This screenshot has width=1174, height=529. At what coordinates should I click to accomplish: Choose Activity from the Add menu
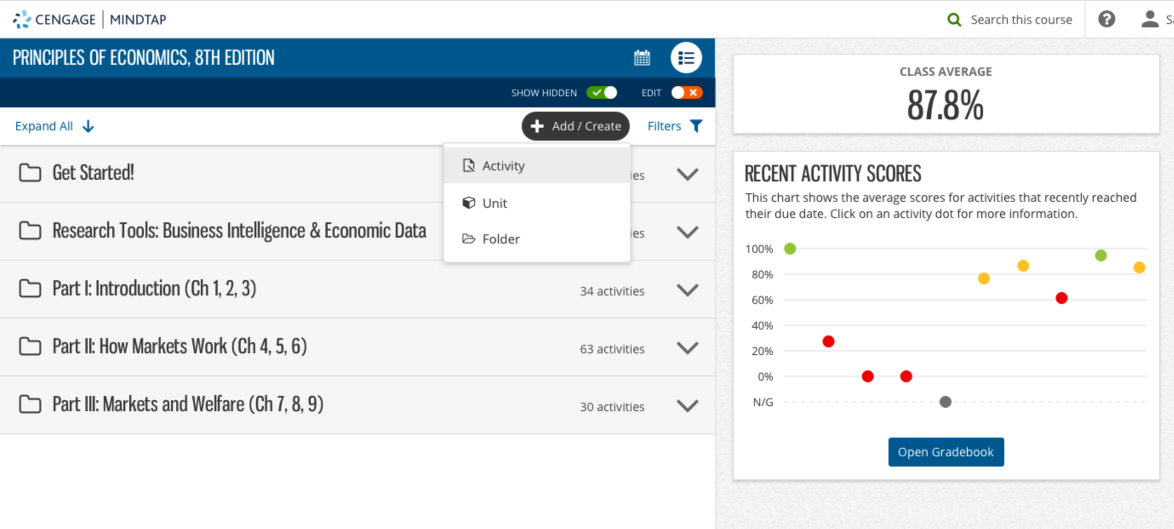(x=503, y=166)
